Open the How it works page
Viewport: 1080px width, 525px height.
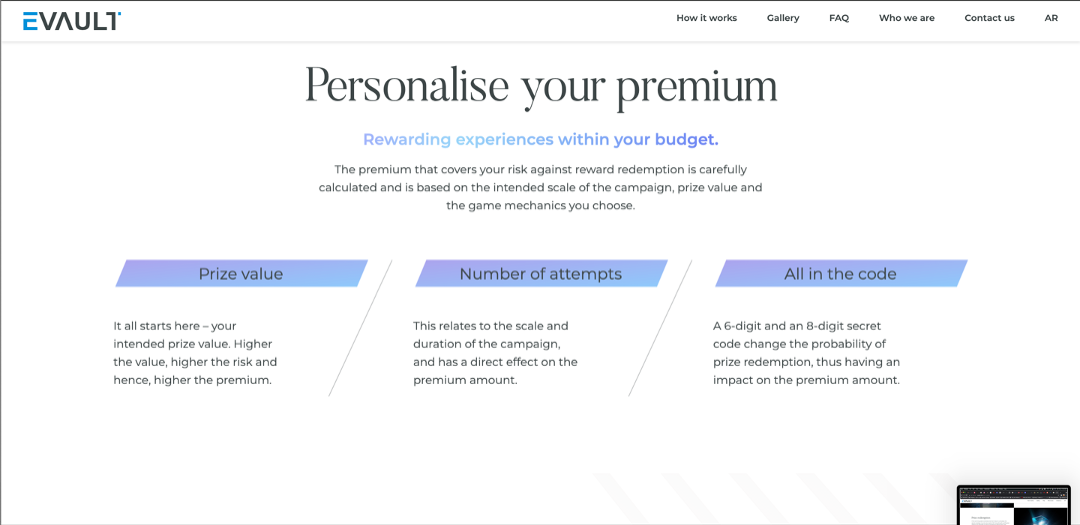706,18
